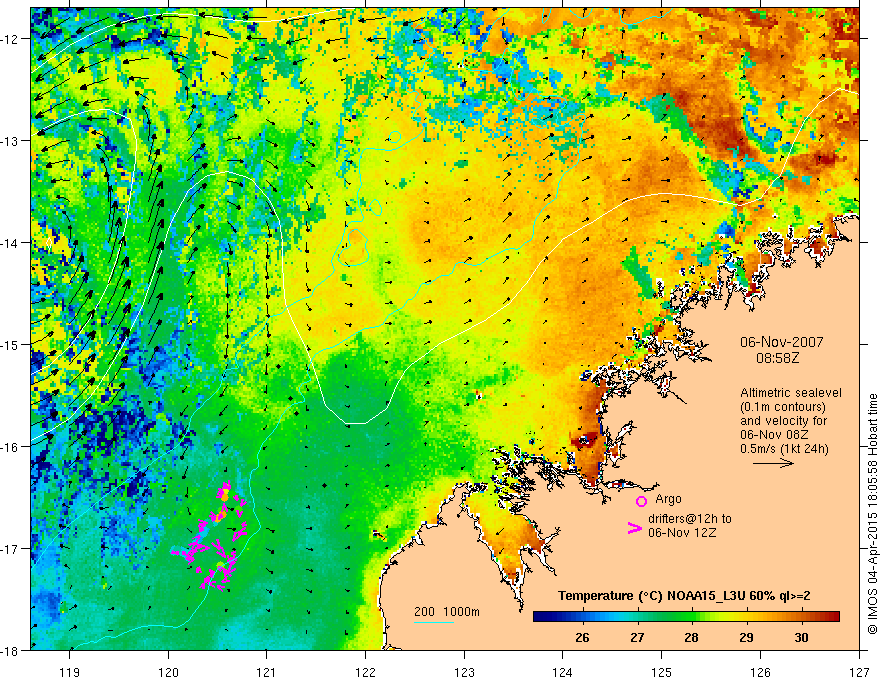Click the longitude axis label 122
Viewport: 880px width, 680px height.
[365, 672]
